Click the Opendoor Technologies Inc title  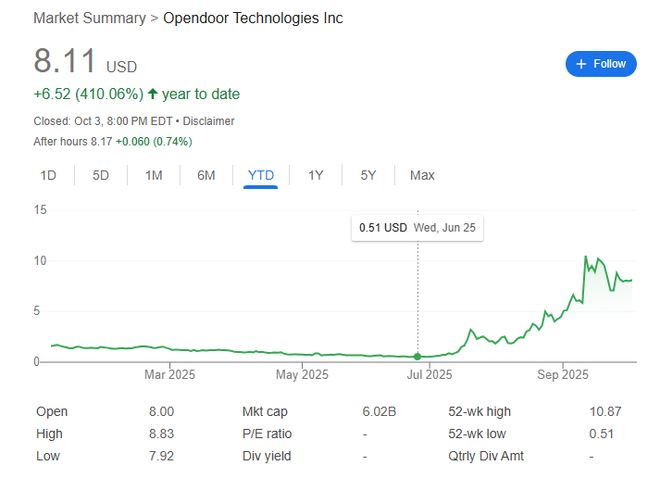click(x=252, y=18)
